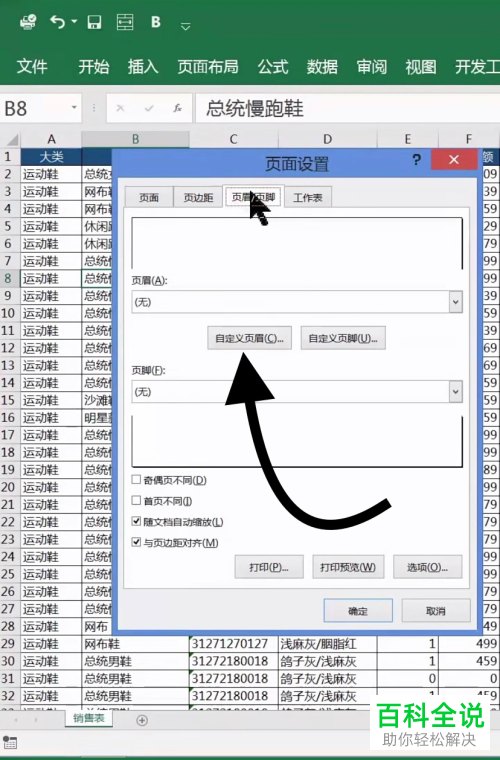Click the 打印预览 button
Screen dimensions: 500x760
348,567
